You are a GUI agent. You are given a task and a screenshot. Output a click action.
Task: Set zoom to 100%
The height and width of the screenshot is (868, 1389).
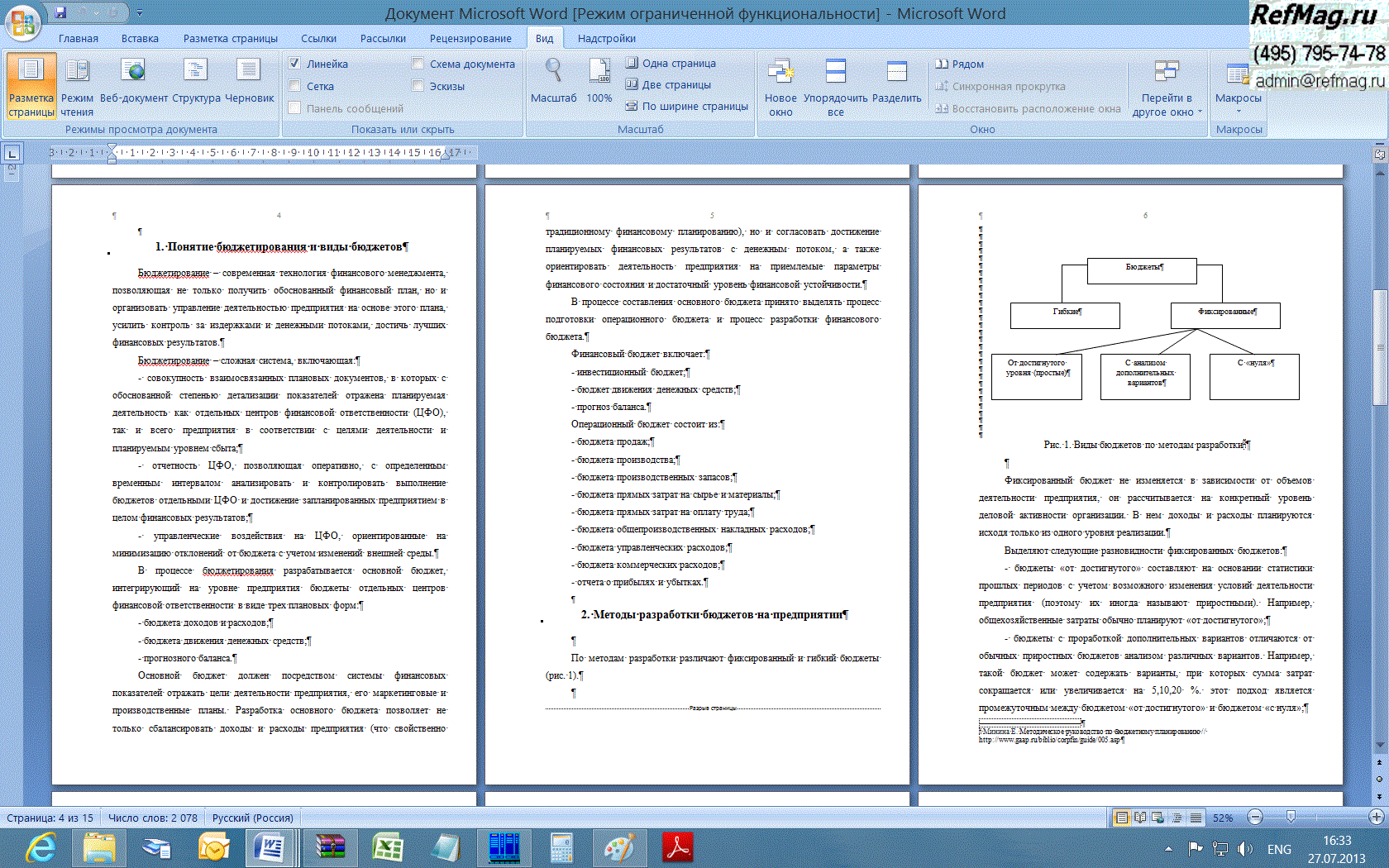pyautogui.click(x=599, y=83)
